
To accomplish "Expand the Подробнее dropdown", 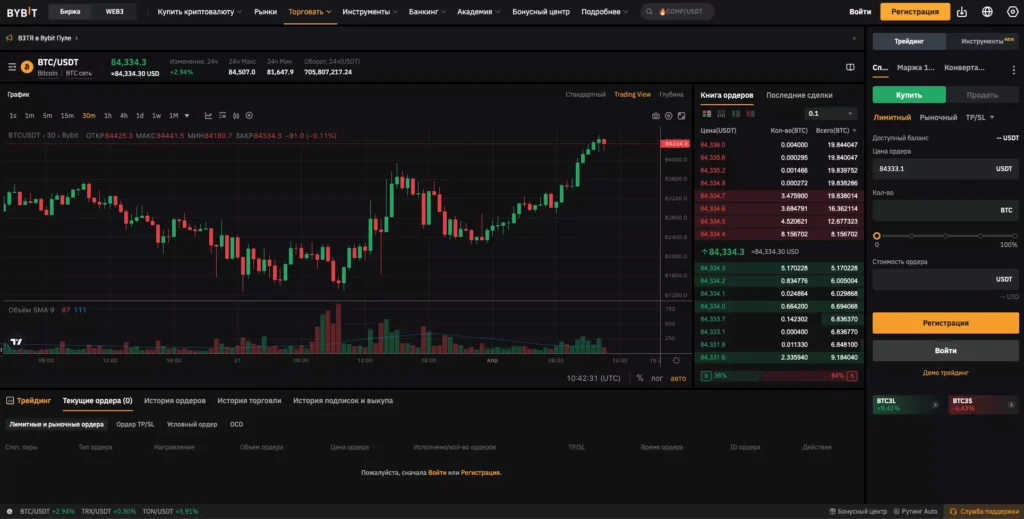I will [x=605, y=12].
